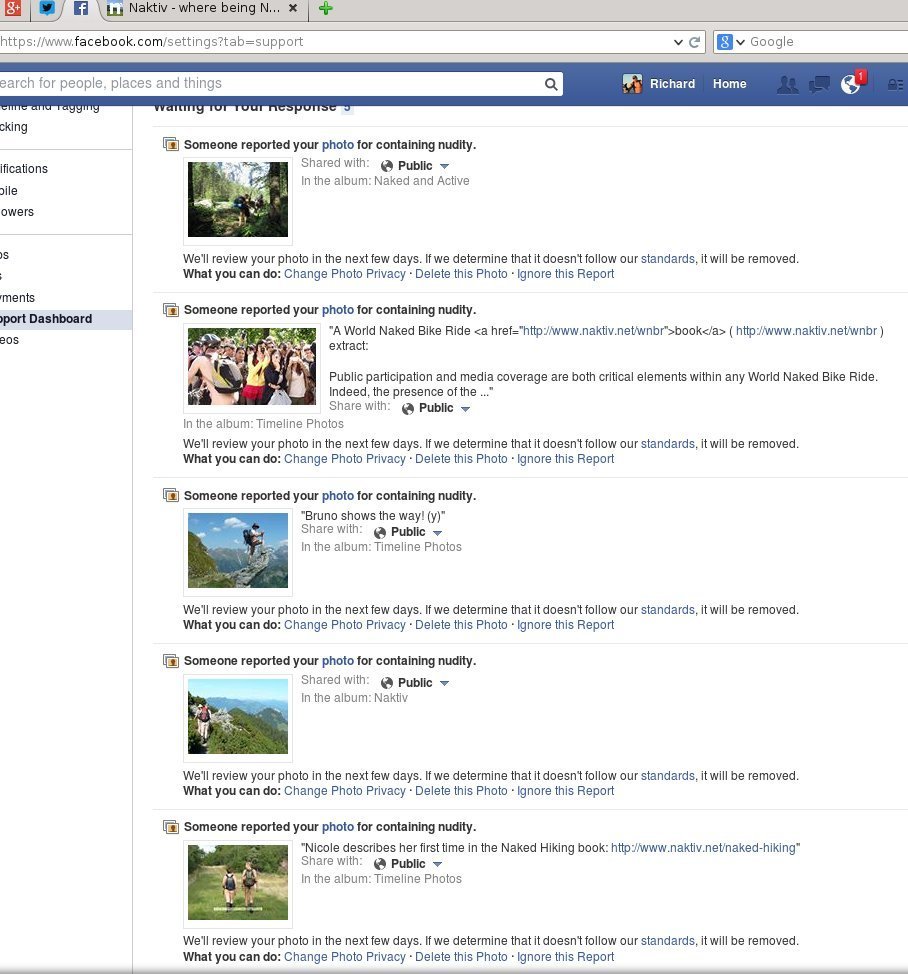The height and width of the screenshot is (974, 908).
Task: Open the Google search engine selector
Action: coord(730,42)
